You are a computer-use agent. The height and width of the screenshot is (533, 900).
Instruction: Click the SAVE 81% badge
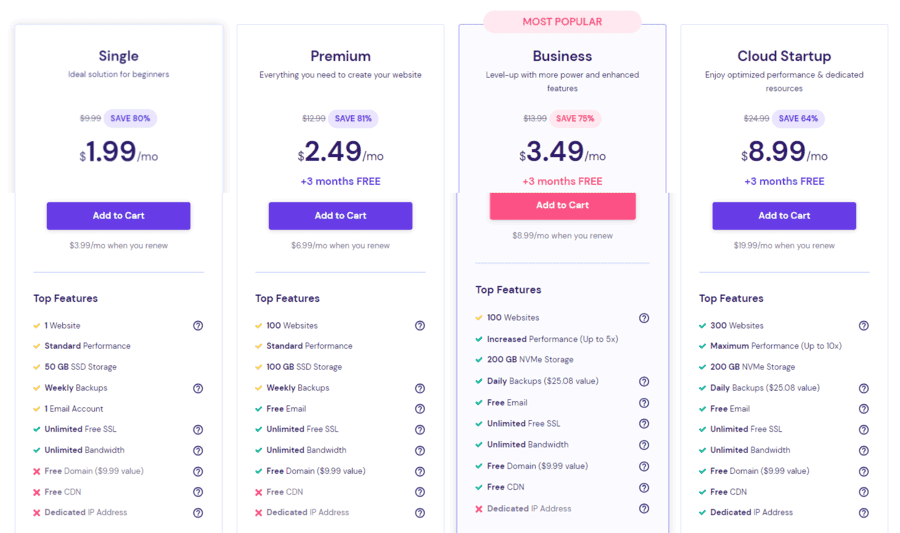[353, 119]
